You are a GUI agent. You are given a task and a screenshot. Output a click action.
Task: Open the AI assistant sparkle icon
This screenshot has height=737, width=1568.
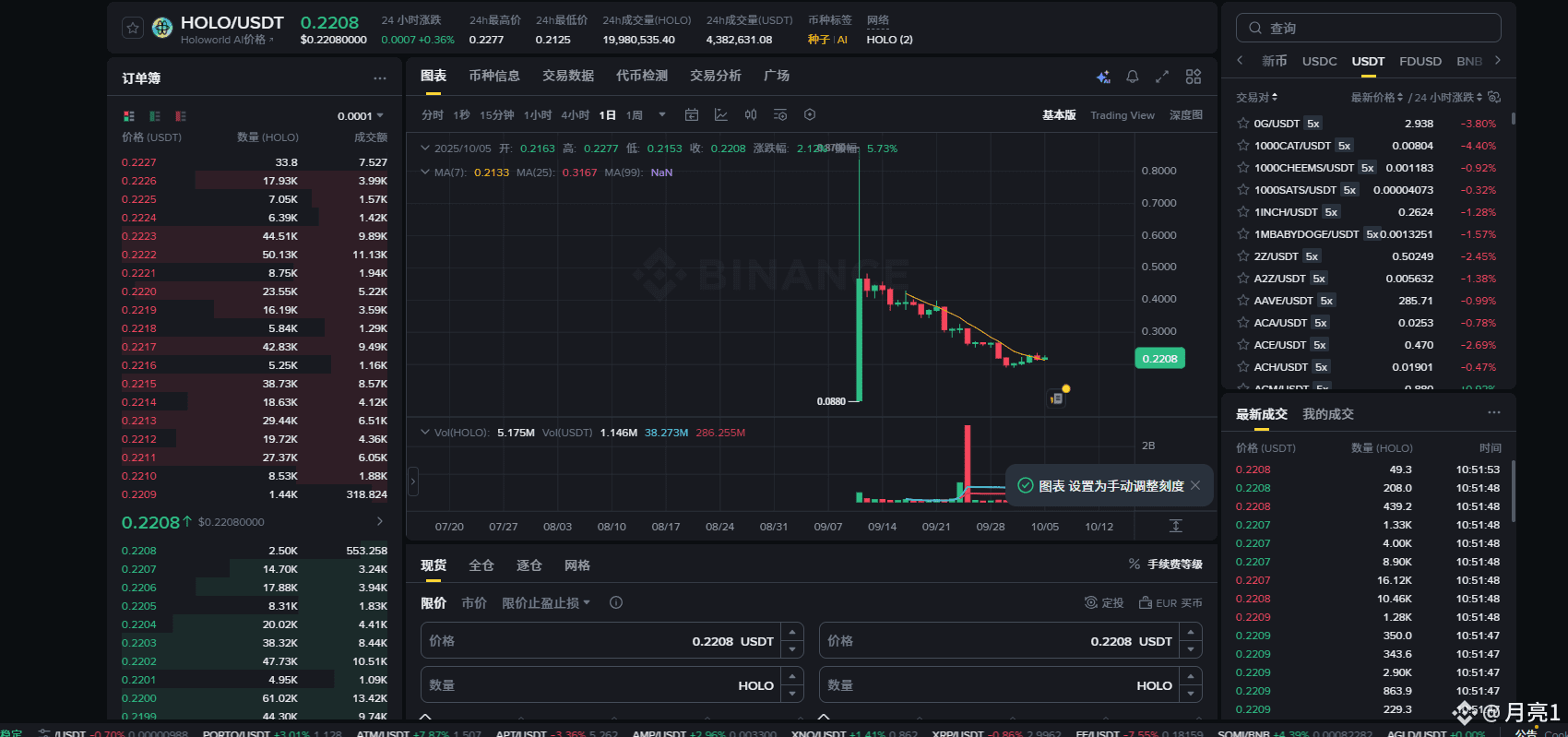click(1103, 77)
